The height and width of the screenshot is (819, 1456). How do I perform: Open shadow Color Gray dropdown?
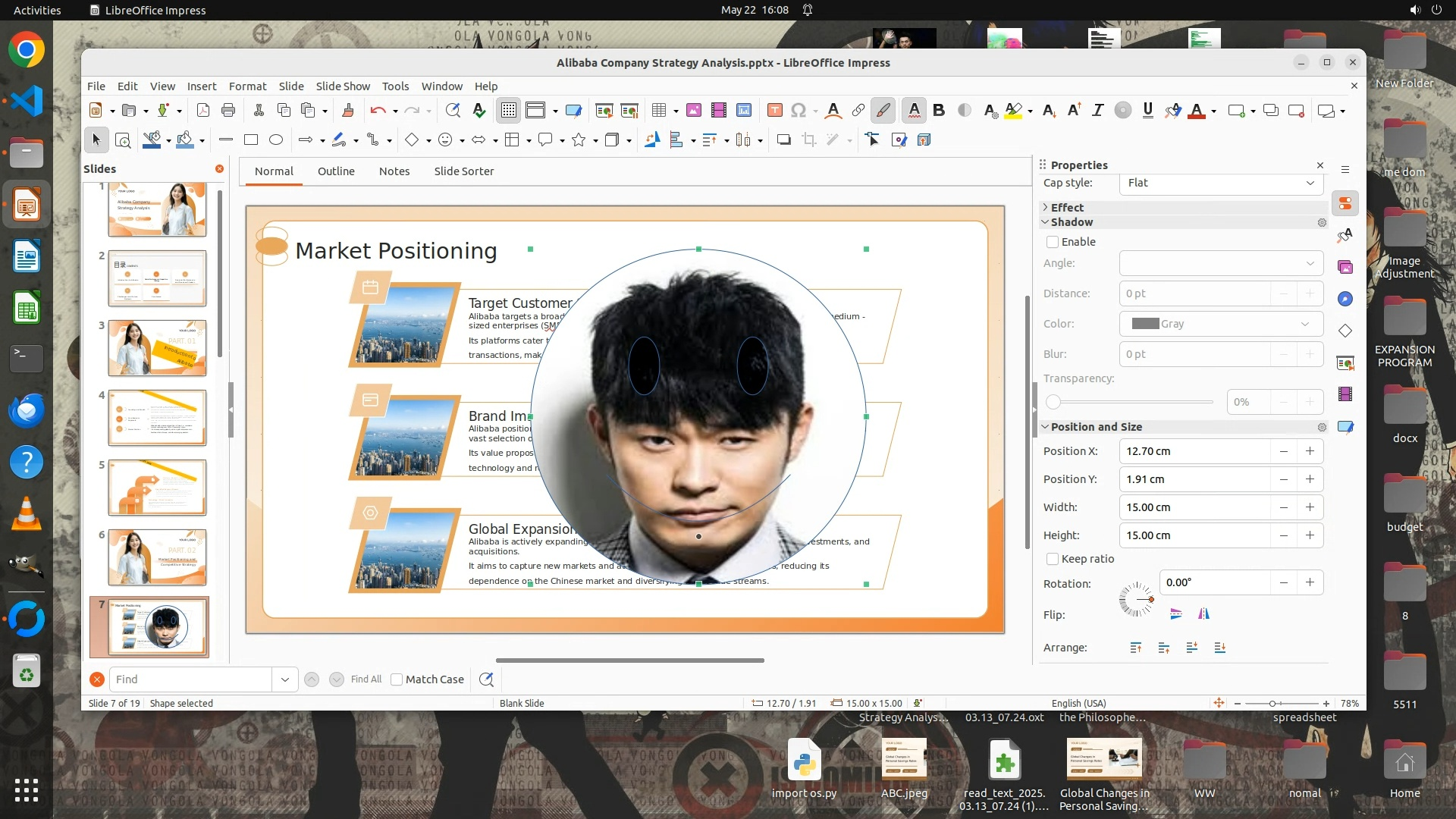point(1221,324)
